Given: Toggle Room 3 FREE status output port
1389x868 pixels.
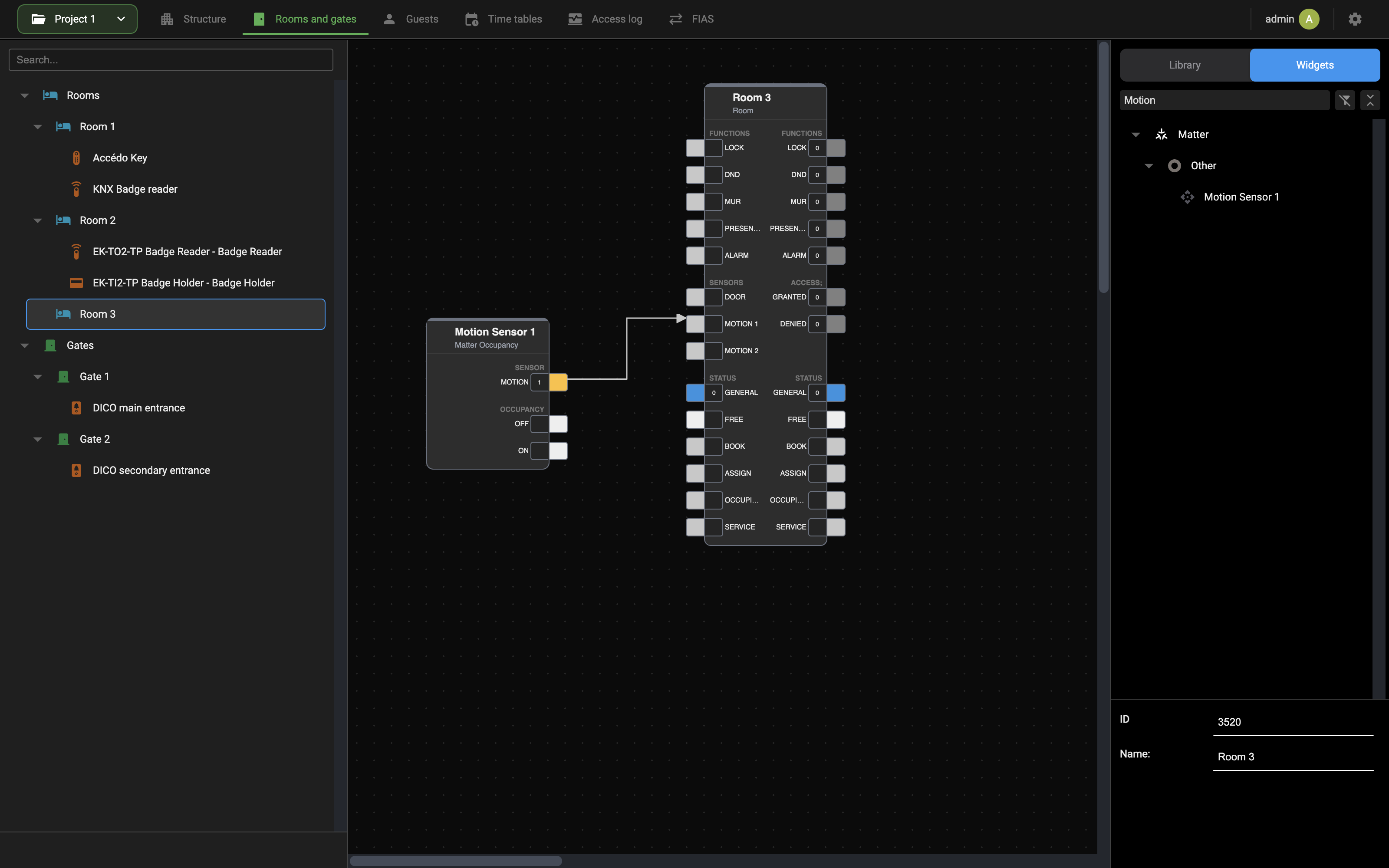Looking at the screenshot, I should pos(836,420).
